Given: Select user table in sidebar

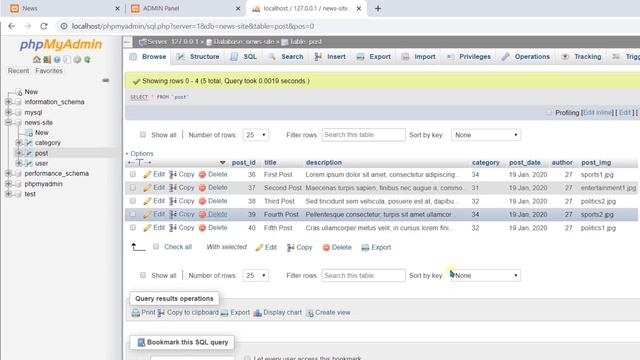Looking at the screenshot, I should point(41,163).
